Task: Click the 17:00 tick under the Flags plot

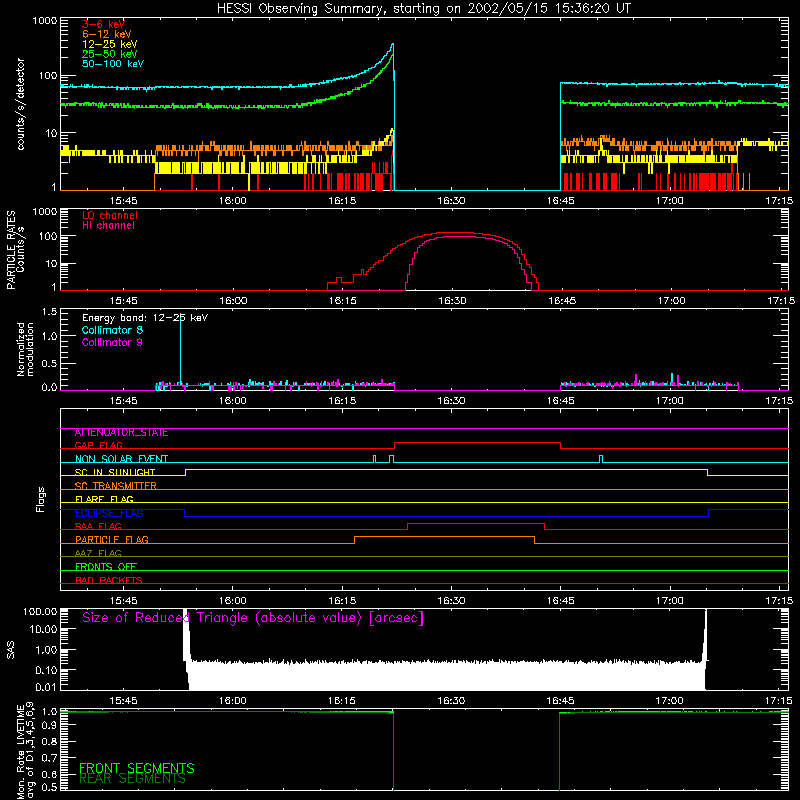Action: tap(669, 601)
